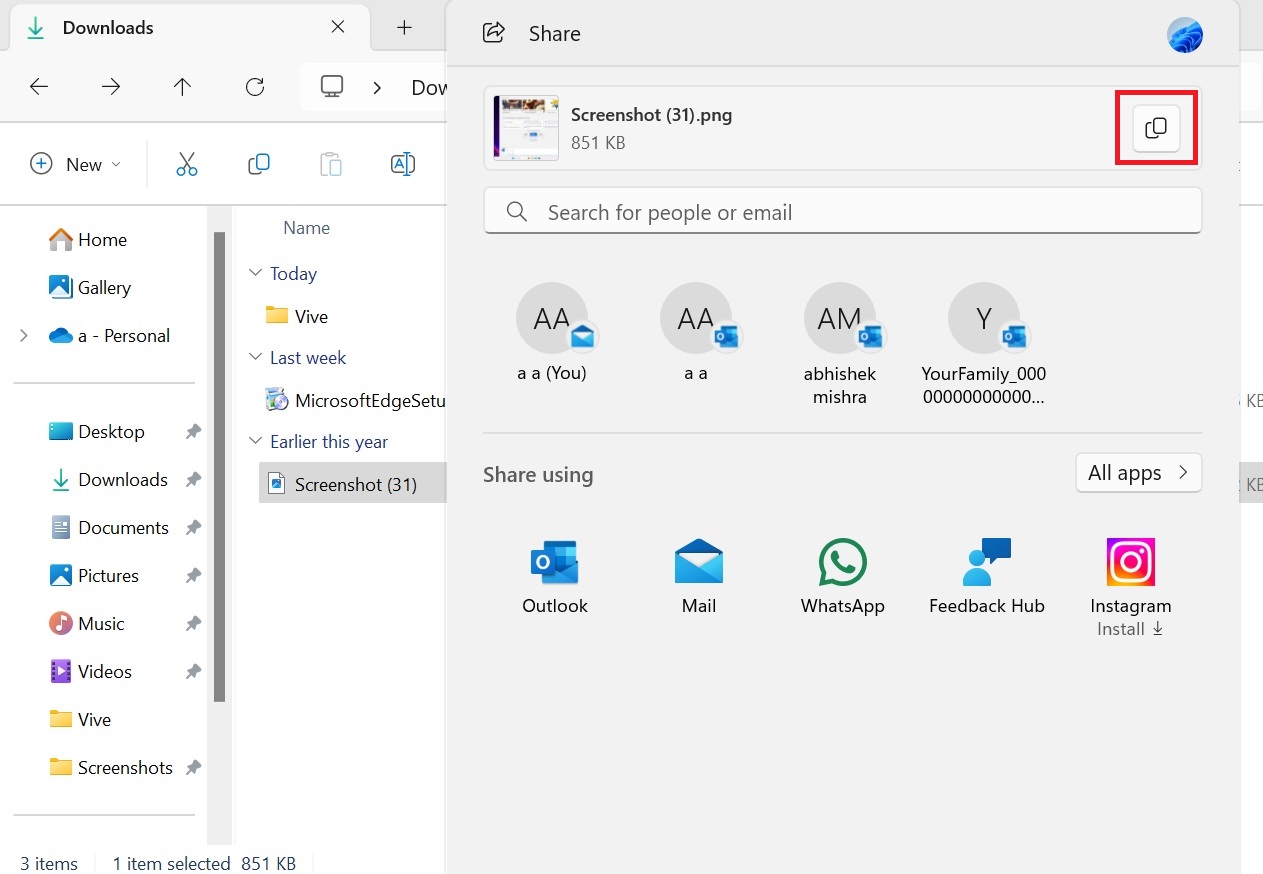This screenshot has width=1263, height=874.
Task: Go back with the left arrow
Action: pyautogui.click(x=39, y=87)
